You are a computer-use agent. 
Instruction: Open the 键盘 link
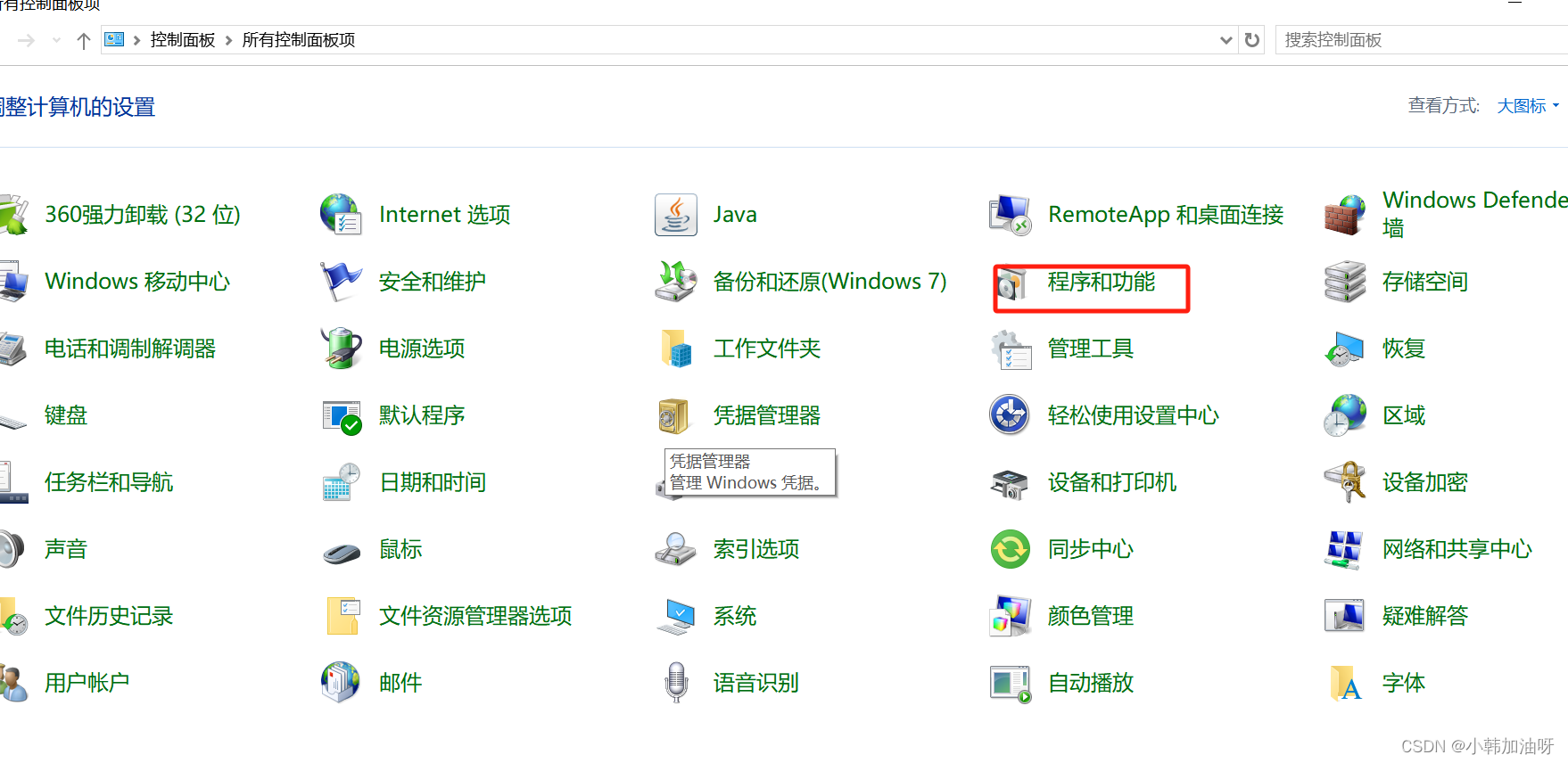click(x=66, y=415)
